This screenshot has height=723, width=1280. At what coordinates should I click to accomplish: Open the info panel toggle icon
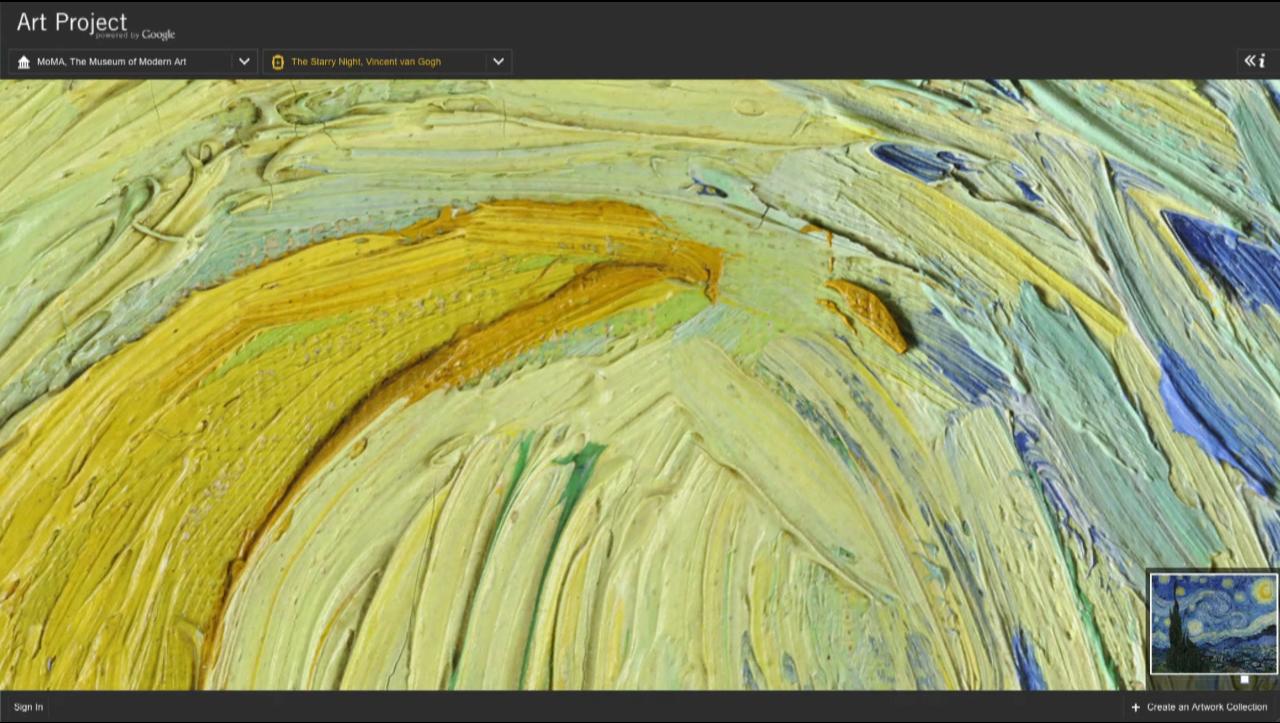[x=1255, y=61]
